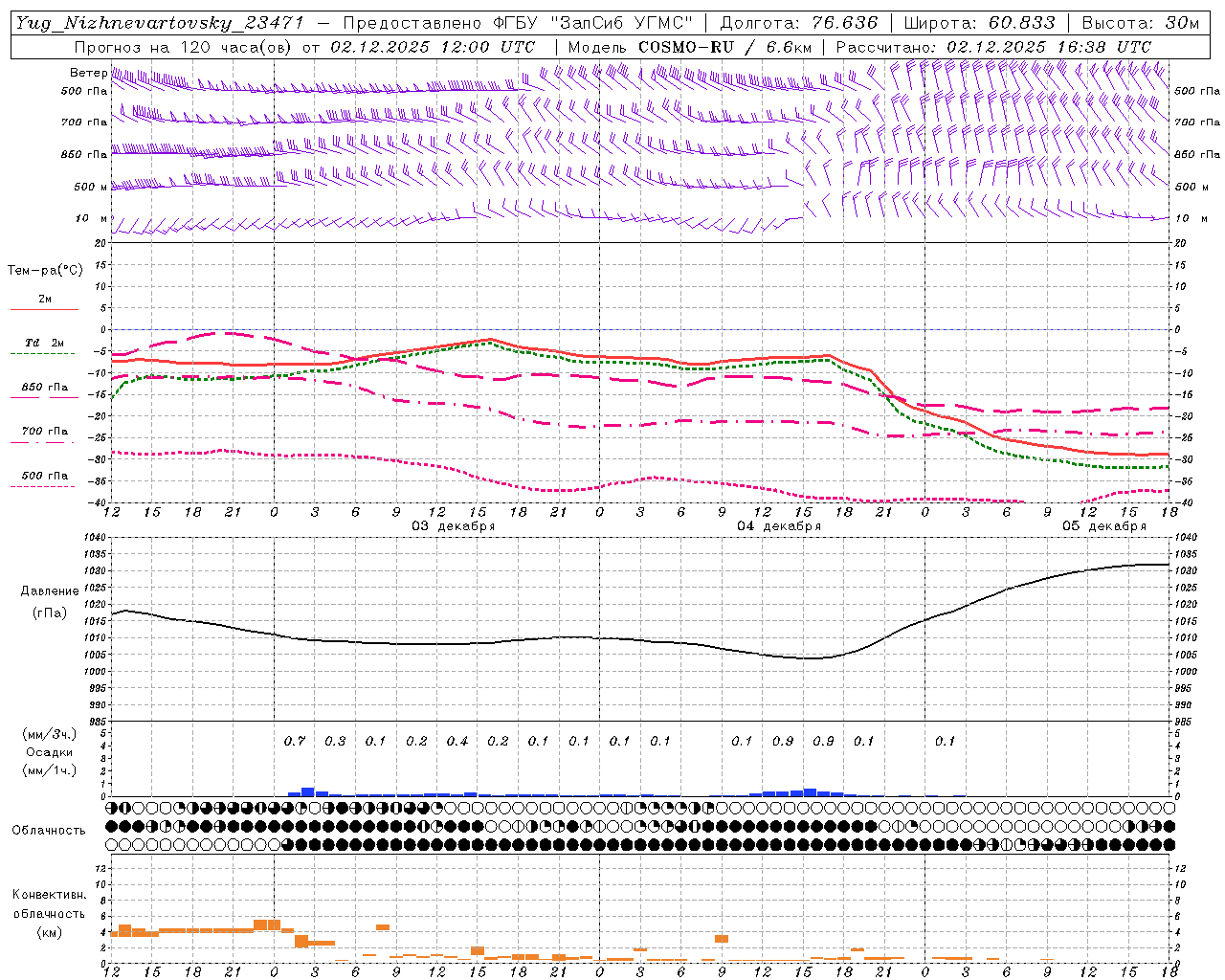
Task: Click the 'Осадки' precipitation label
Action: 50,752
